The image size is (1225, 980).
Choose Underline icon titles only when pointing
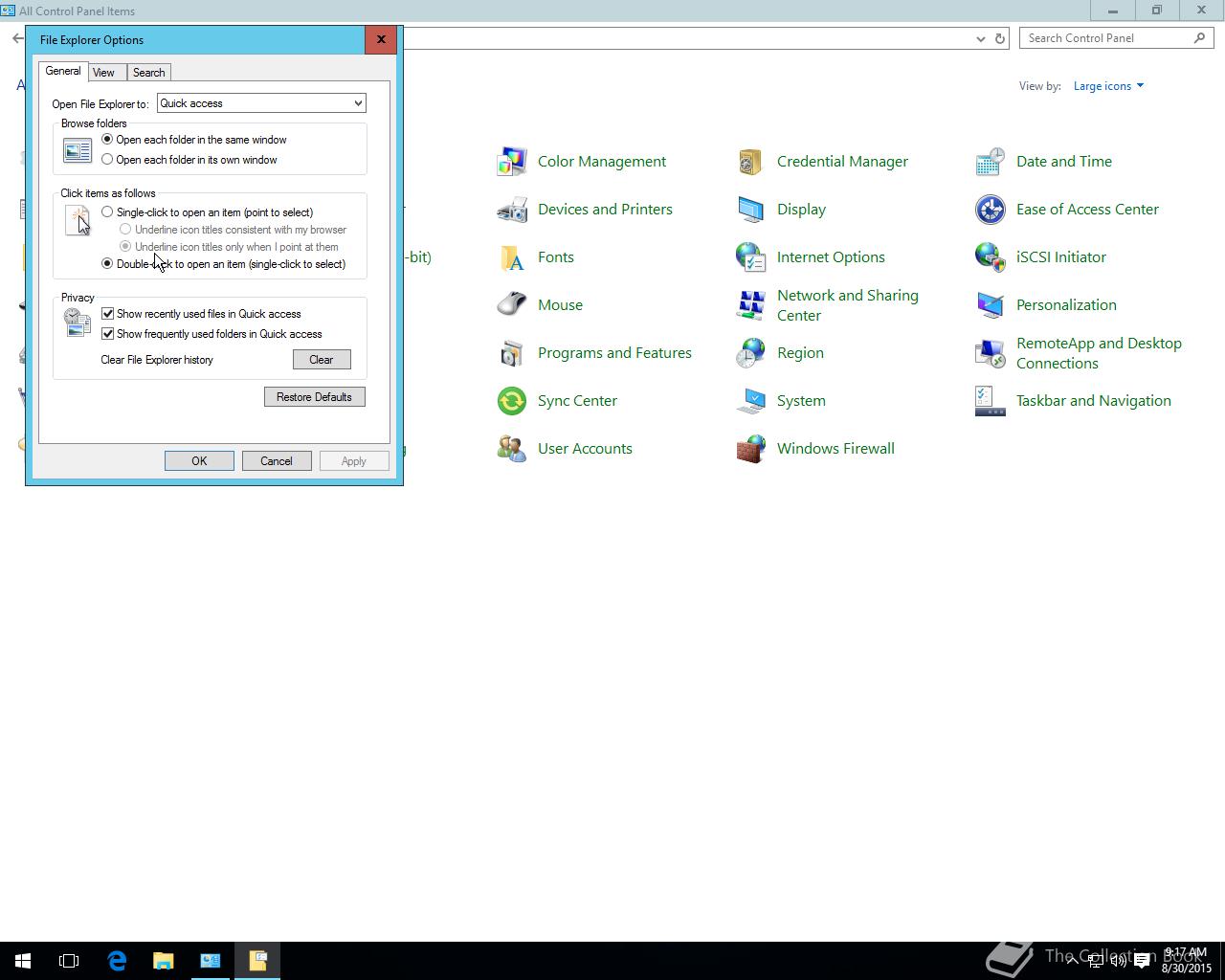125,247
